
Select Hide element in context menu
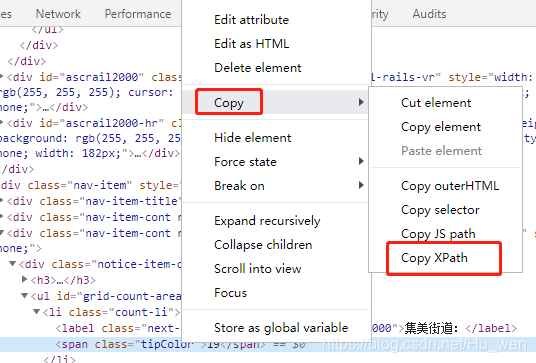(252, 138)
